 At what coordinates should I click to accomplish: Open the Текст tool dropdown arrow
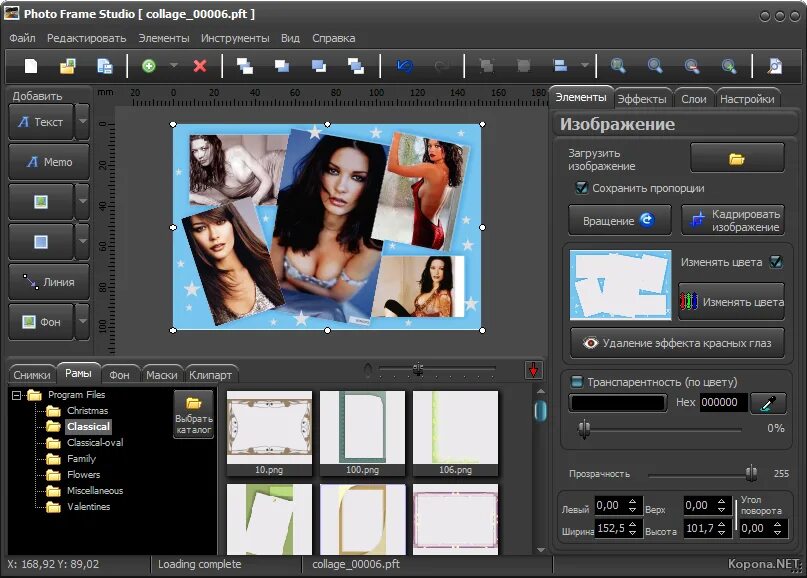tap(82, 121)
